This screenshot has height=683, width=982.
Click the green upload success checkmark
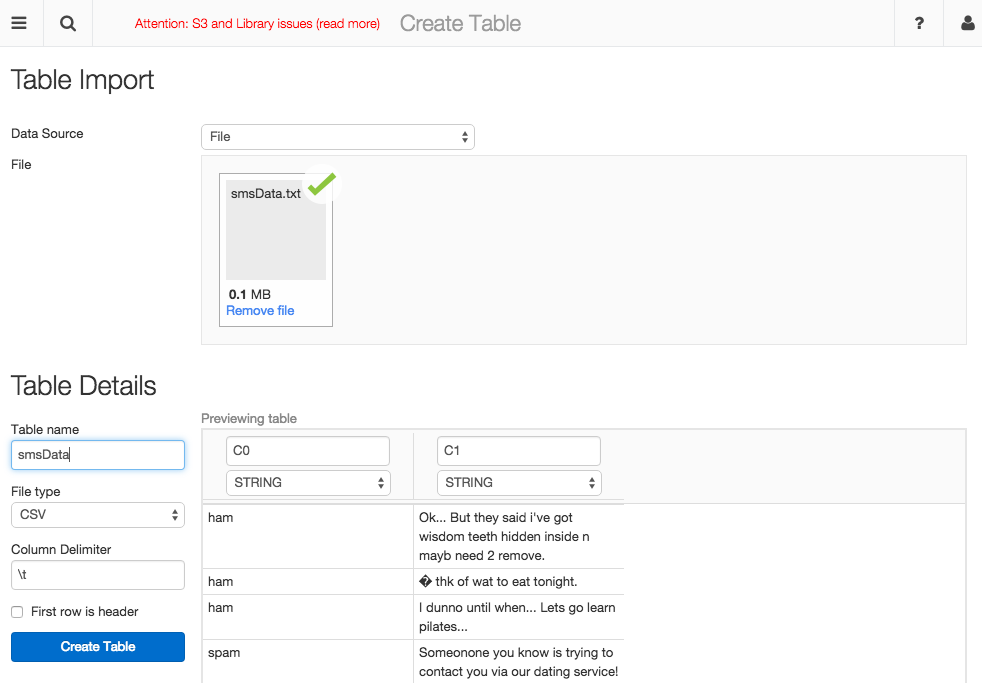pyautogui.click(x=321, y=185)
